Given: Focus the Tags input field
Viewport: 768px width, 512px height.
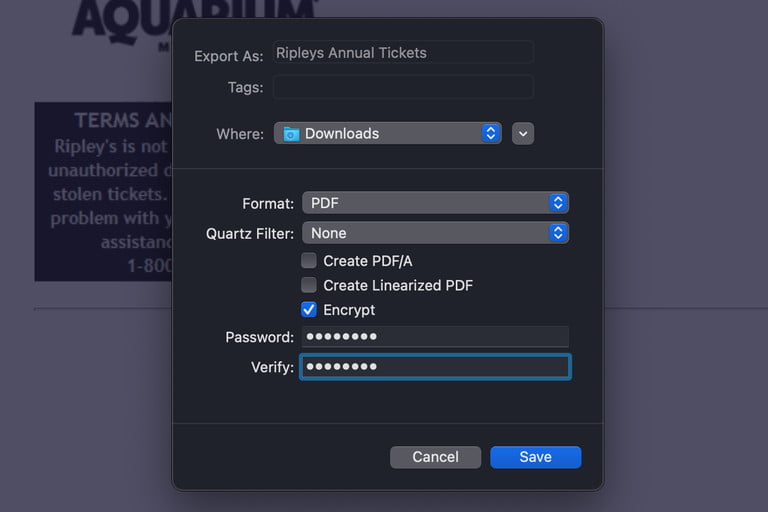Looking at the screenshot, I should (403, 87).
